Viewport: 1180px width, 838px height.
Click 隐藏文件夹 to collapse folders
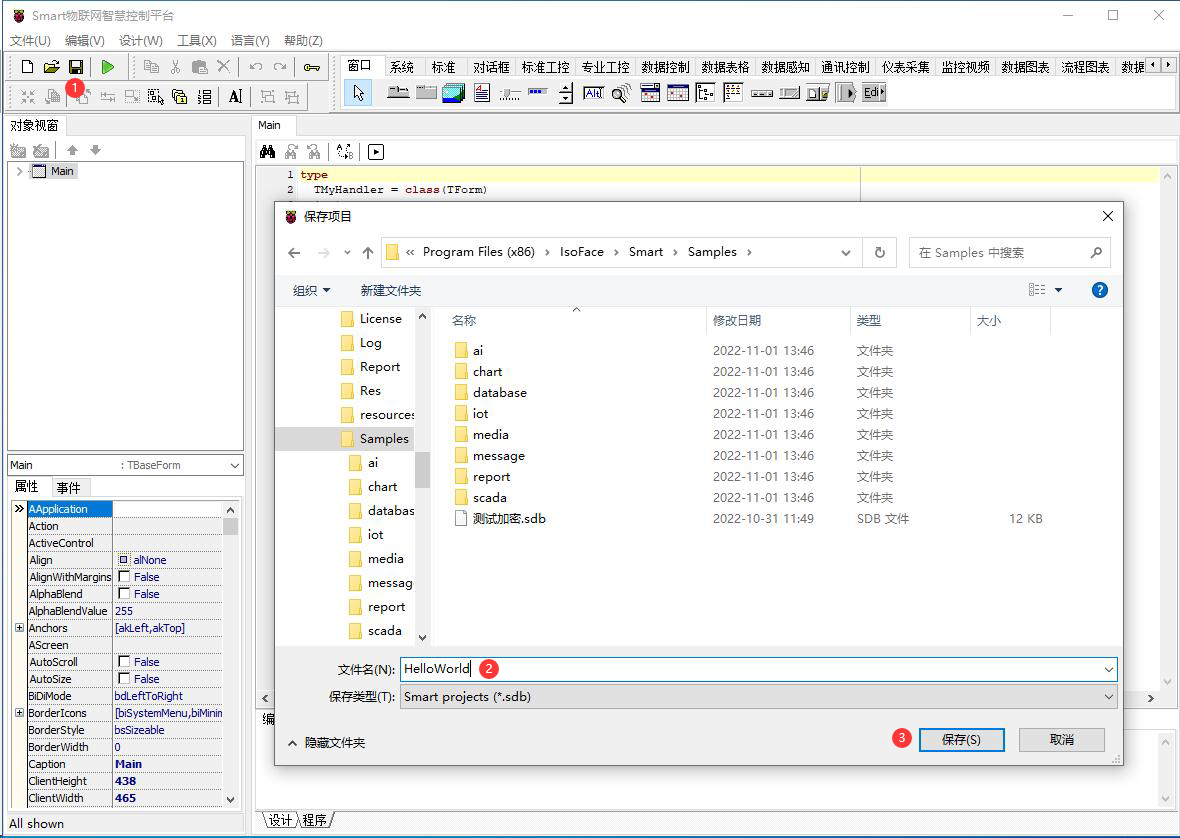click(327, 743)
